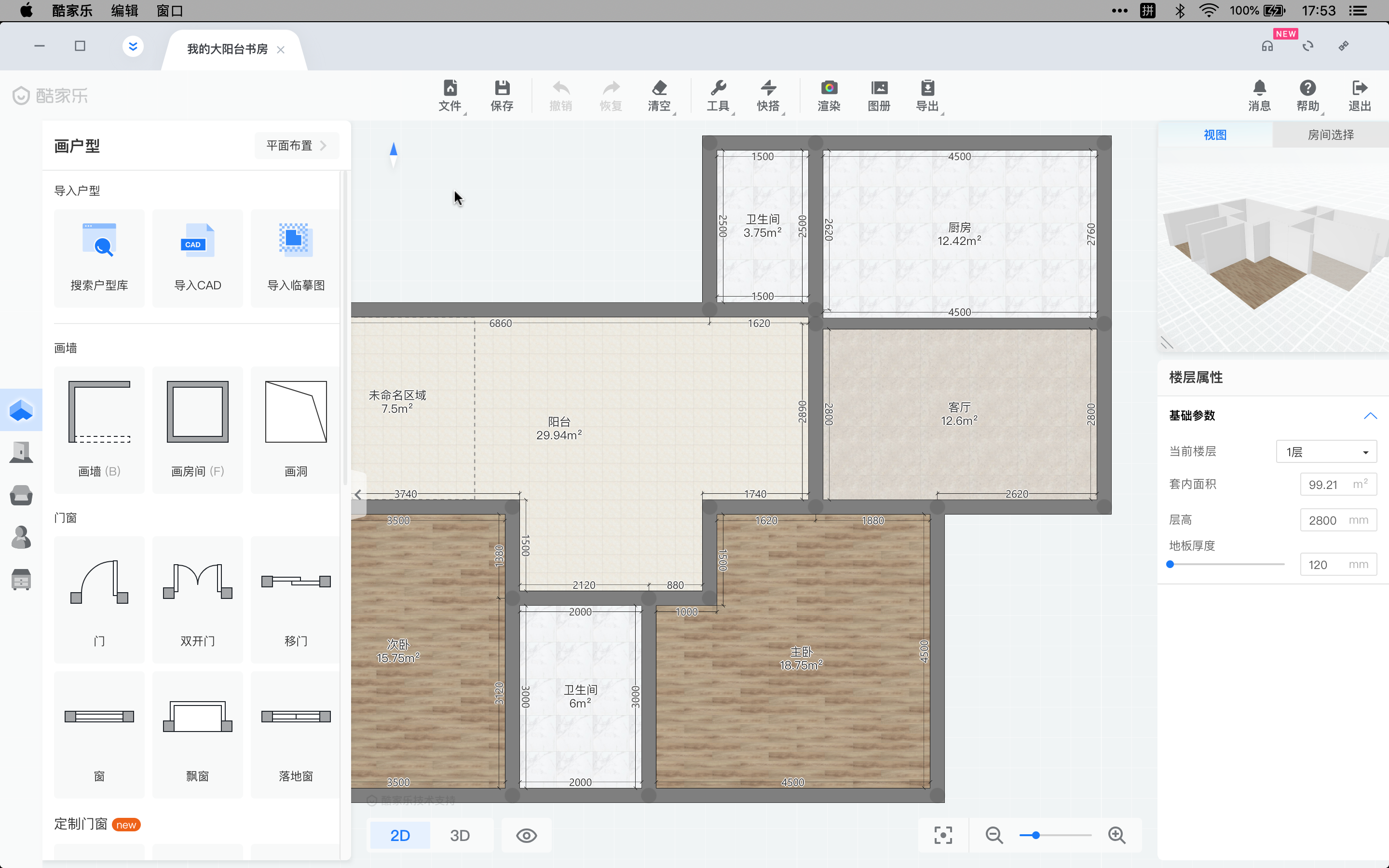Select the 主卧 18.75m² room label
This screenshot has height=868, width=1389.
pos(801,658)
